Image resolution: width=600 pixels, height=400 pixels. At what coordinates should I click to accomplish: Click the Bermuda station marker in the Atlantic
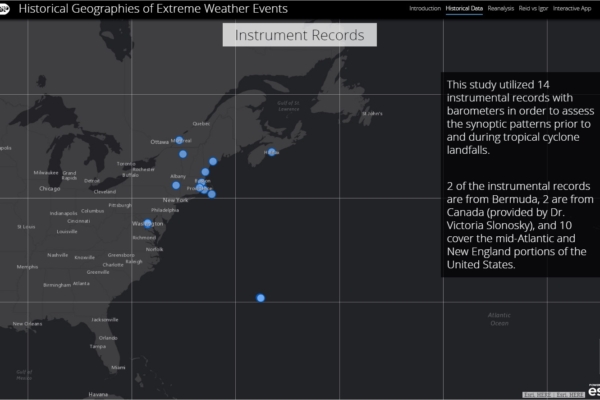(x=260, y=297)
